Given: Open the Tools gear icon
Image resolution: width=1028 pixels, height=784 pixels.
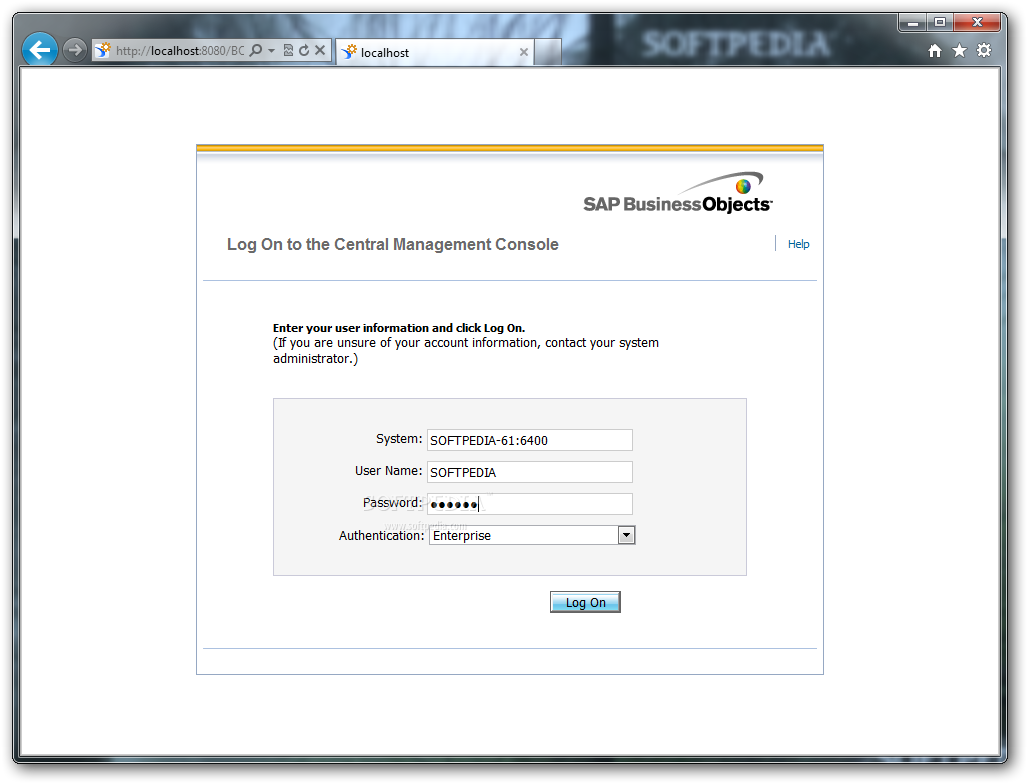Looking at the screenshot, I should 983,50.
